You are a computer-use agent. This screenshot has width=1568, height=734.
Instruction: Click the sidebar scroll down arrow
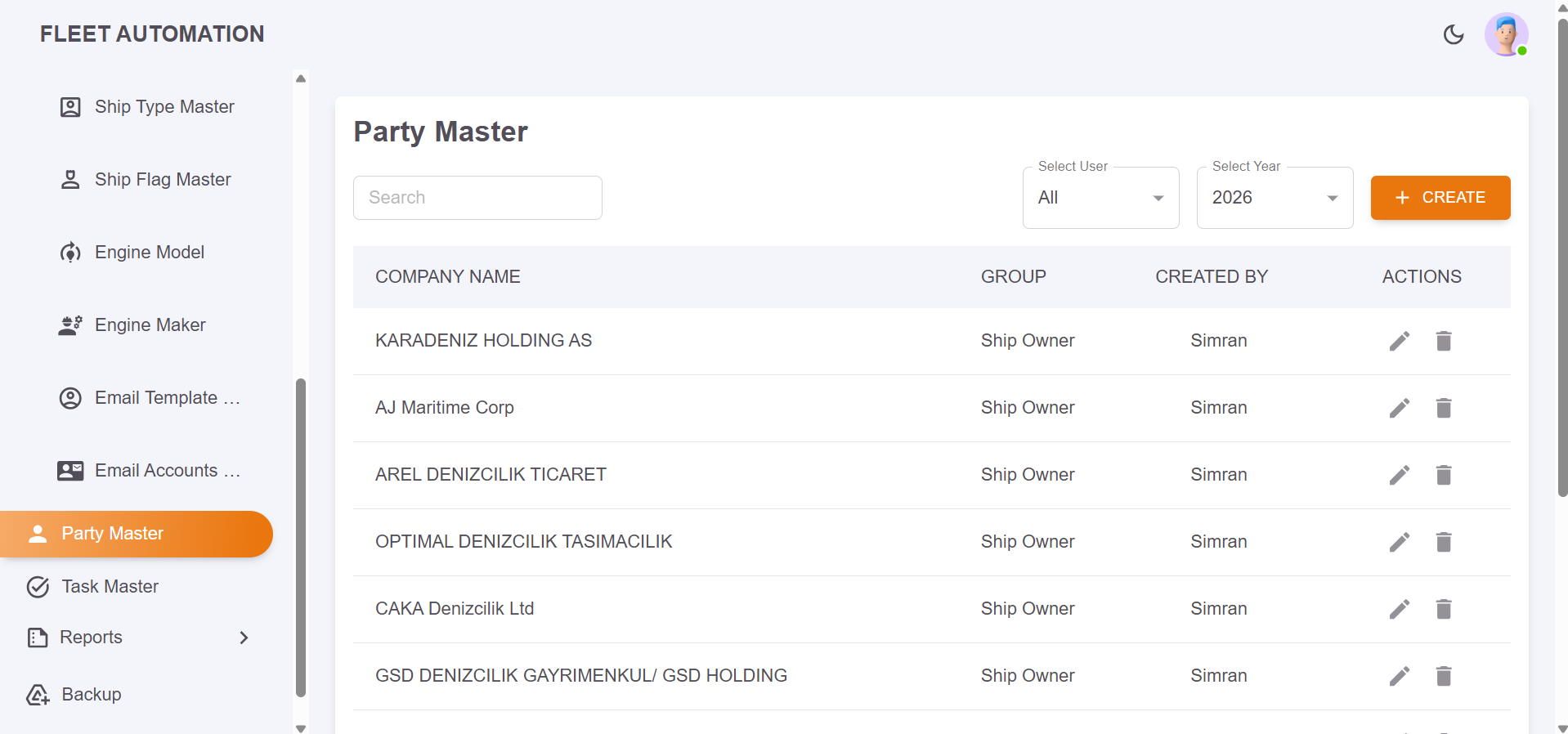[x=301, y=727]
